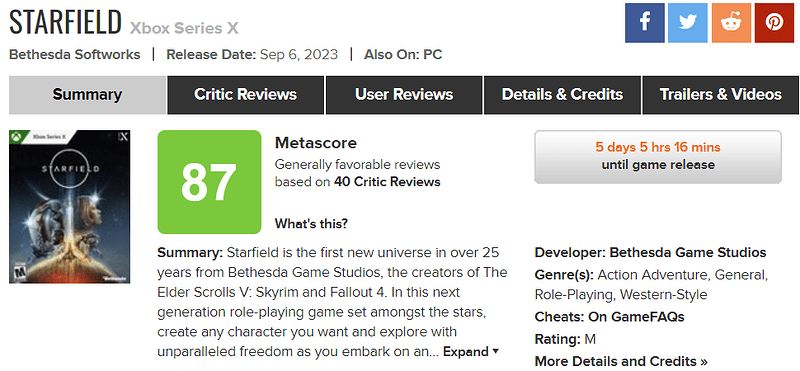Go to the Details & Credits tab

562,95
